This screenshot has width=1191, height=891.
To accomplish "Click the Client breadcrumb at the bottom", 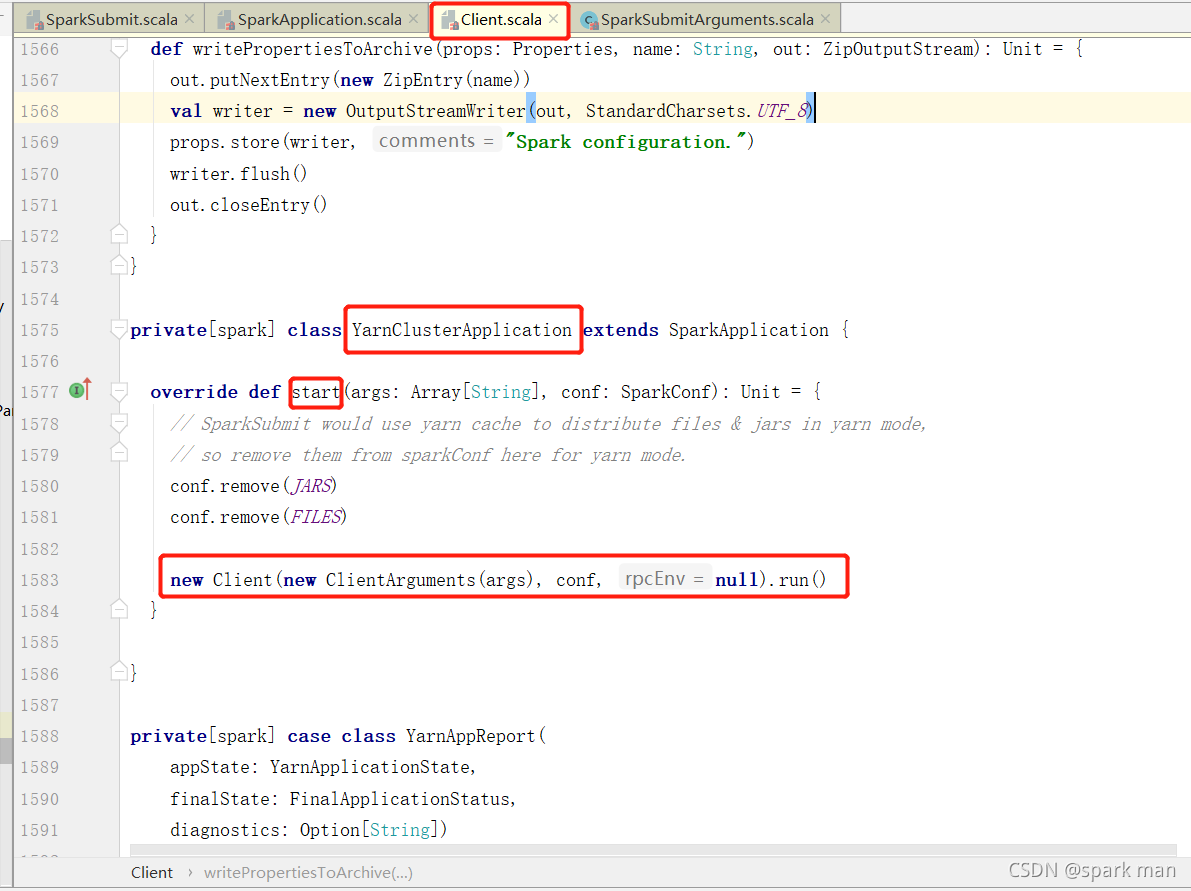I will [152, 873].
